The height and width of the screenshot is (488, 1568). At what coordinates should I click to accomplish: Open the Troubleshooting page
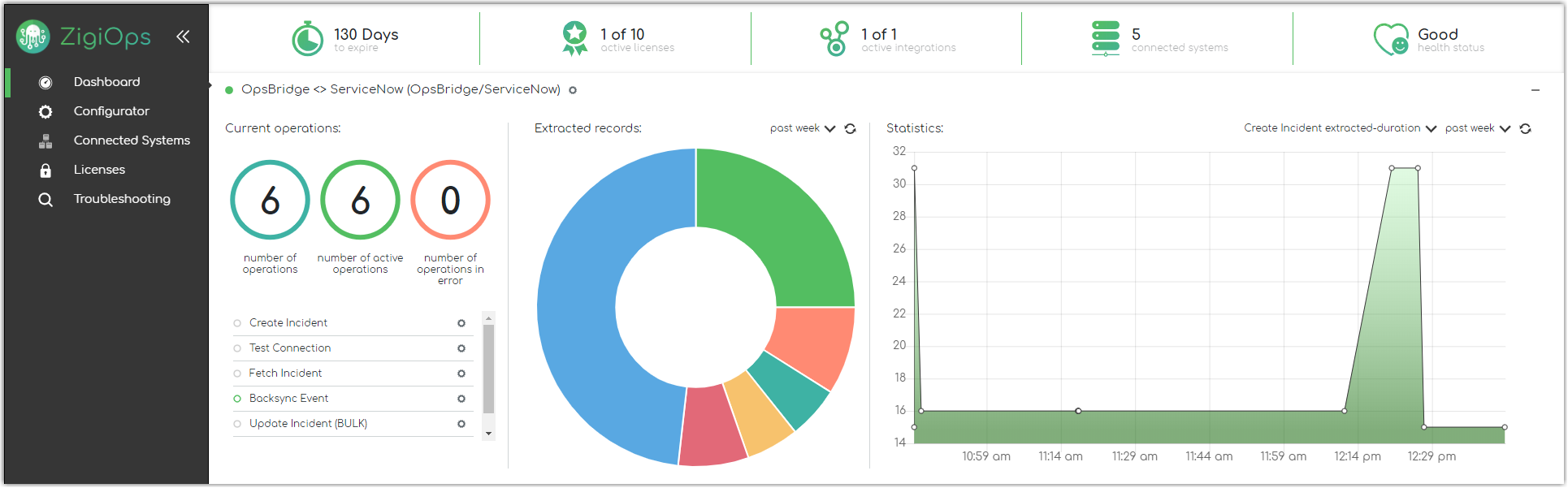(122, 199)
